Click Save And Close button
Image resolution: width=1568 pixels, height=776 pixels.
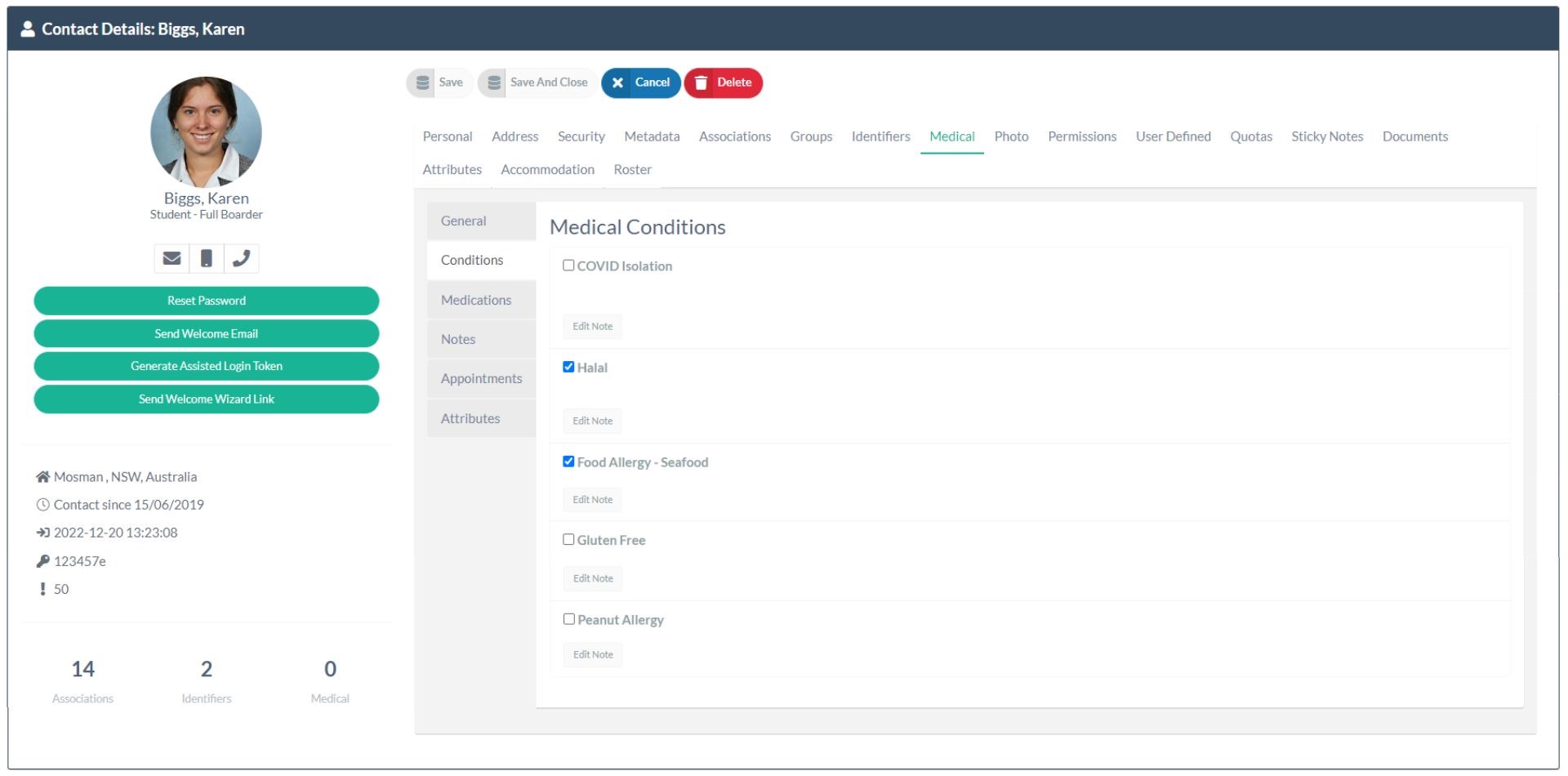point(537,83)
